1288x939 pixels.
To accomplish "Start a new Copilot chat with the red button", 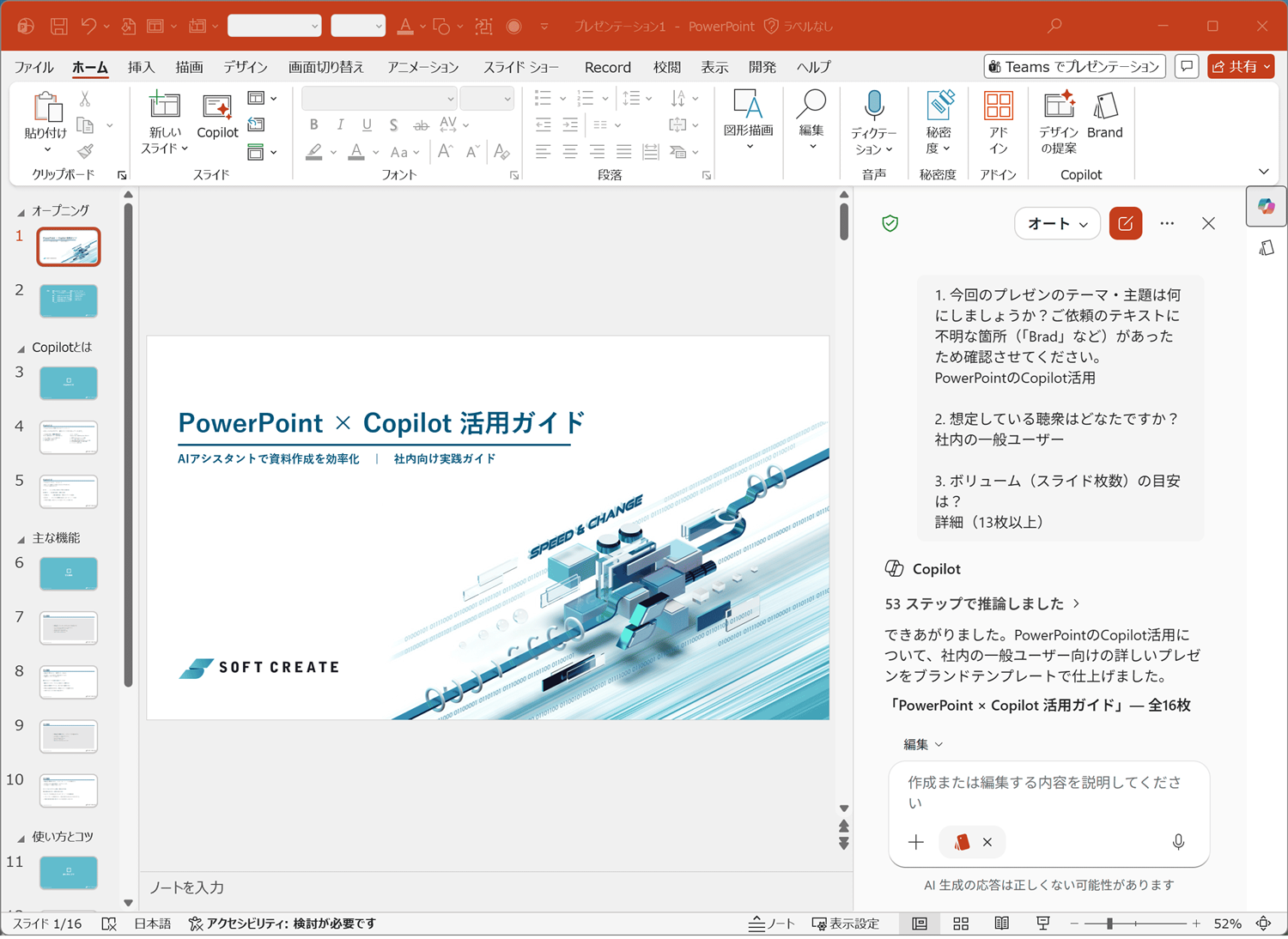I will (x=1125, y=224).
